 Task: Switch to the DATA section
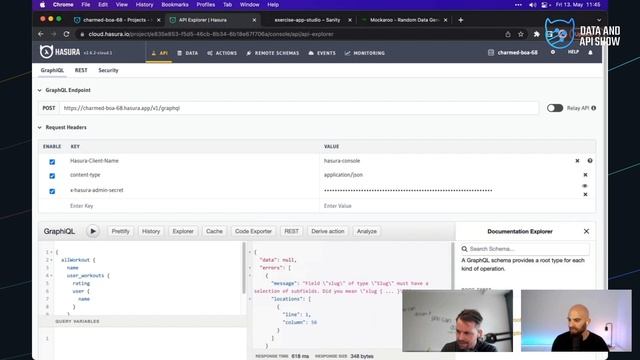188,53
